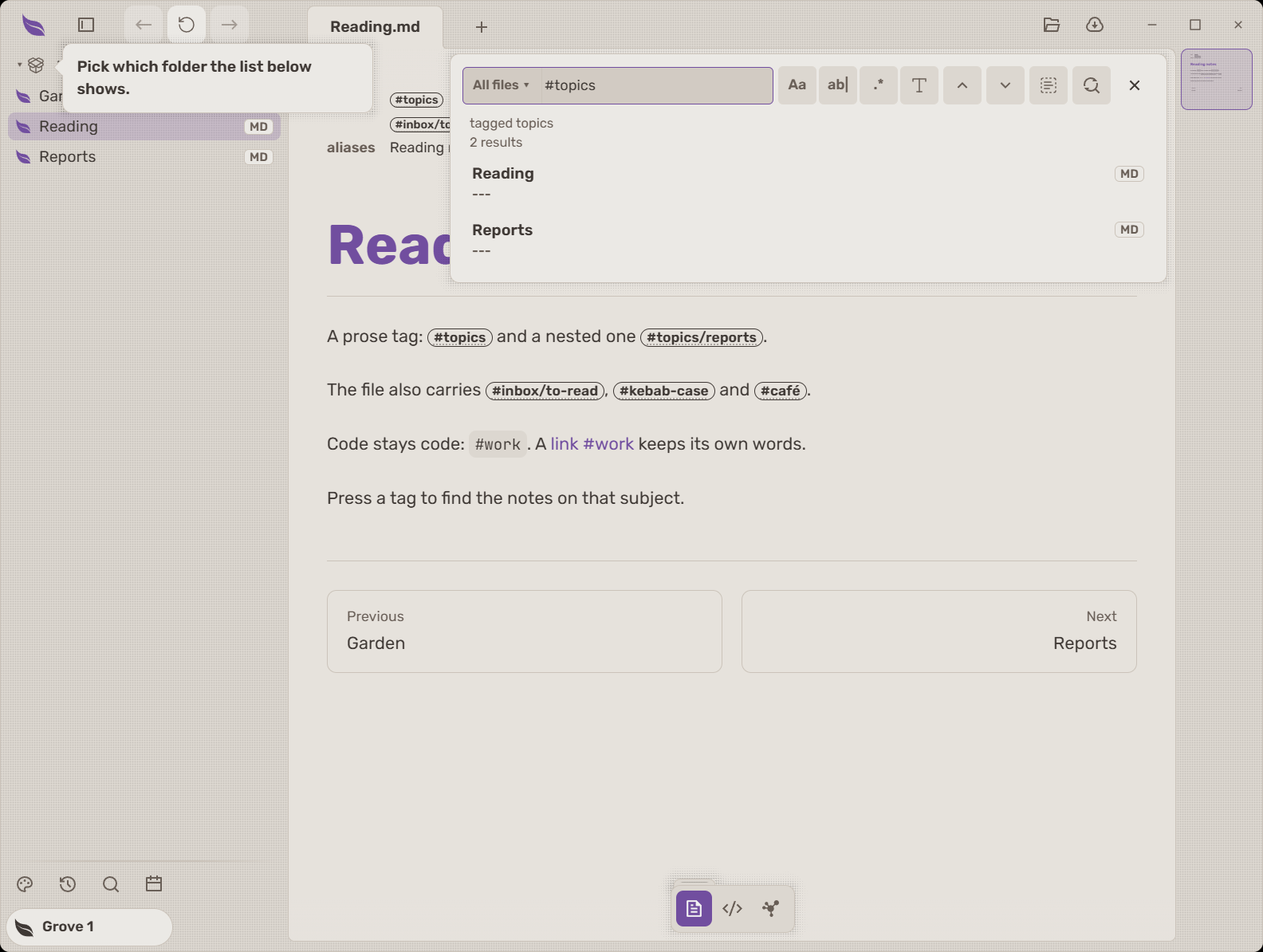The width and height of the screenshot is (1263, 952).
Task: Switch to the document preview mode
Action: pyautogui.click(x=694, y=908)
